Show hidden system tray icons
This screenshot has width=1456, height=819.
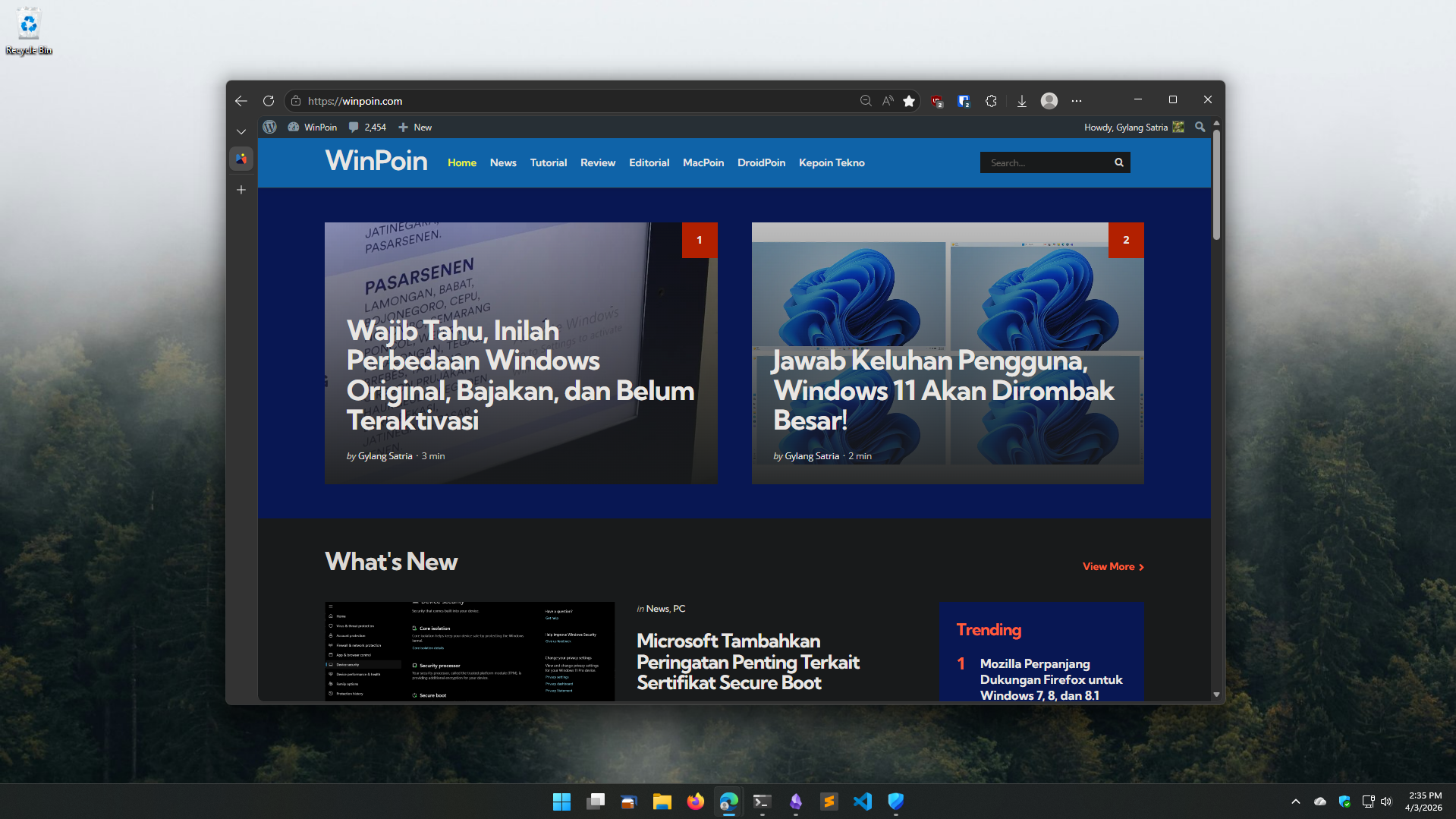coord(1296,802)
